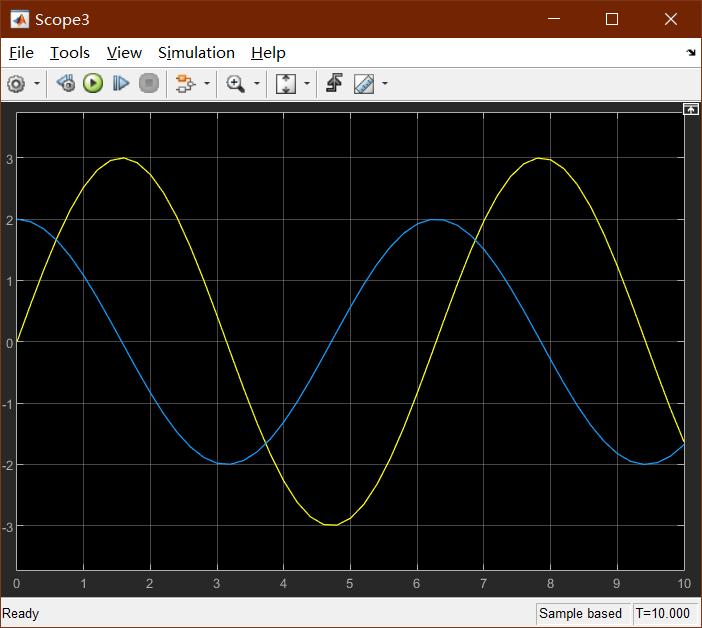Viewport: 702px width, 628px height.
Task: Open the Triggers icon
Action: point(334,84)
